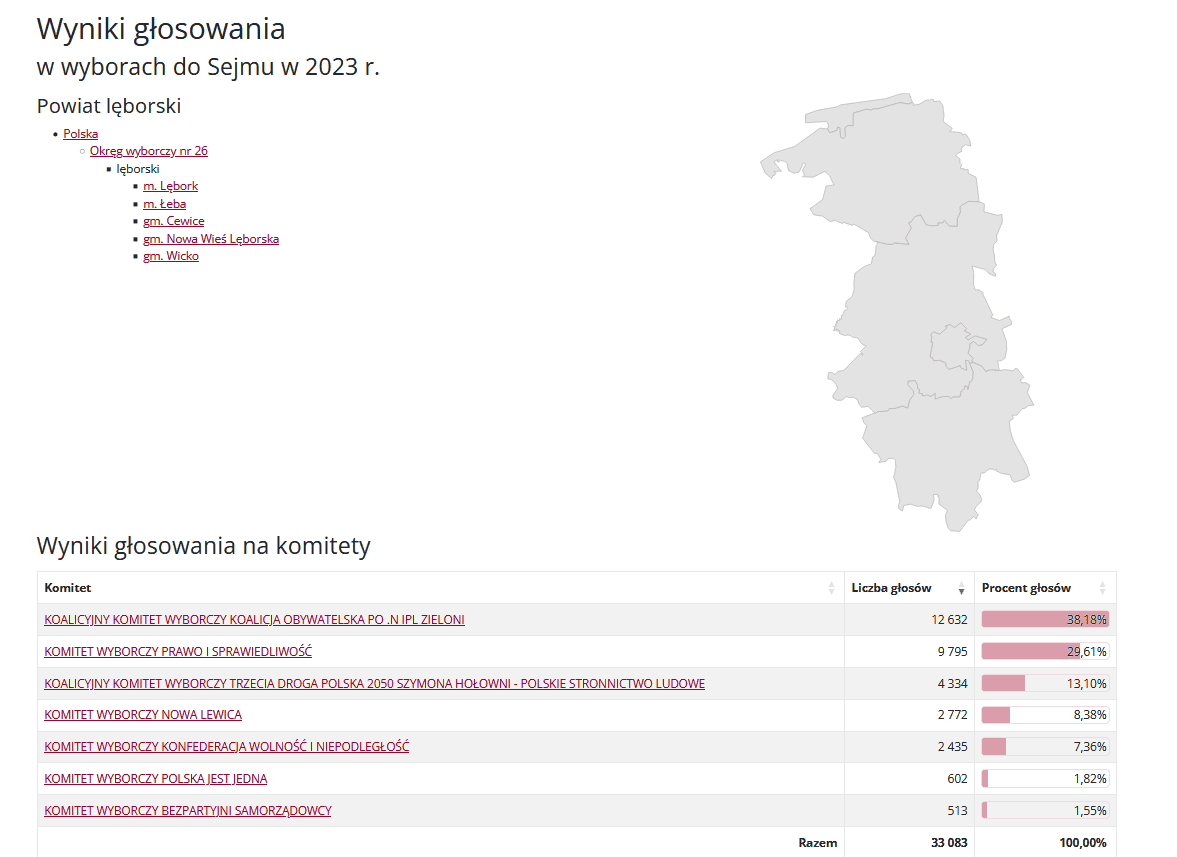Click the Powiat lęborski map

(920, 300)
